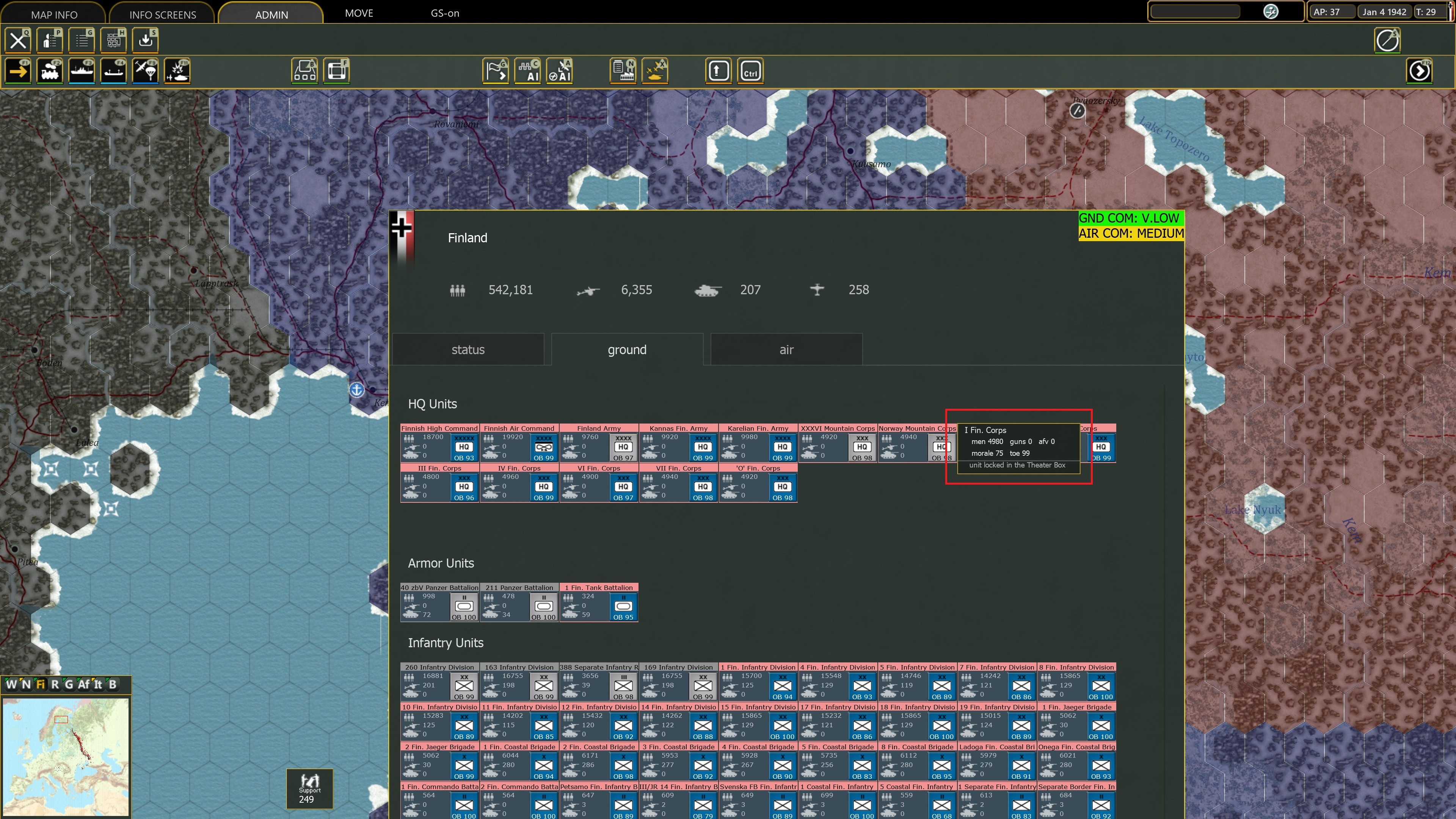This screenshot has width=1456, height=819.
Task: Open the status tab
Action: pyautogui.click(x=468, y=350)
